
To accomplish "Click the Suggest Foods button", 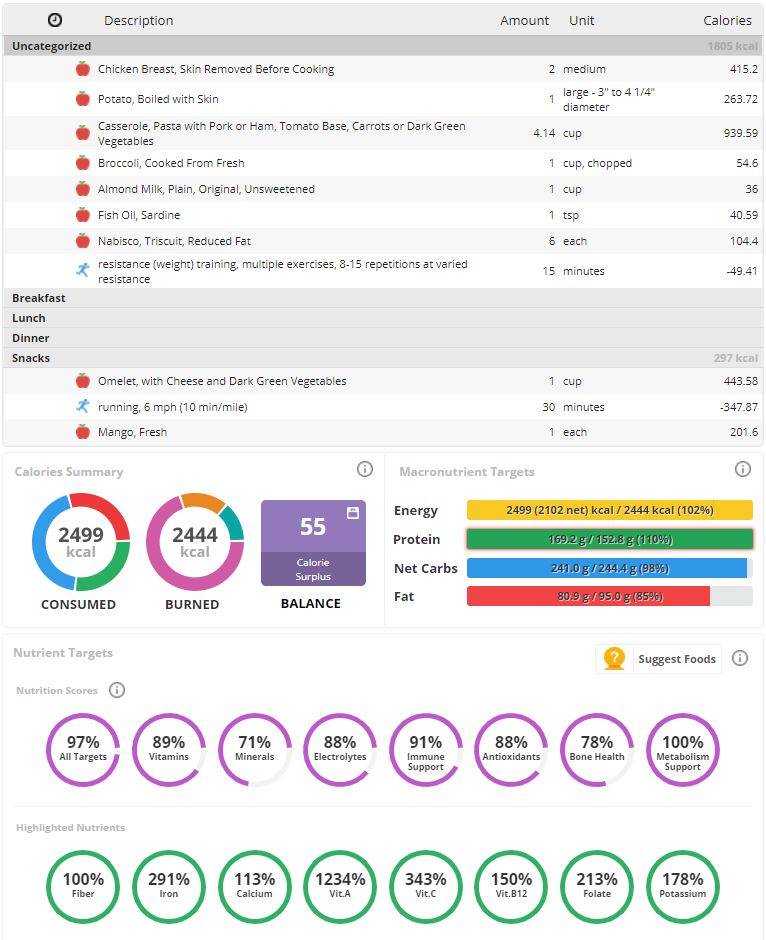I will (x=659, y=659).
